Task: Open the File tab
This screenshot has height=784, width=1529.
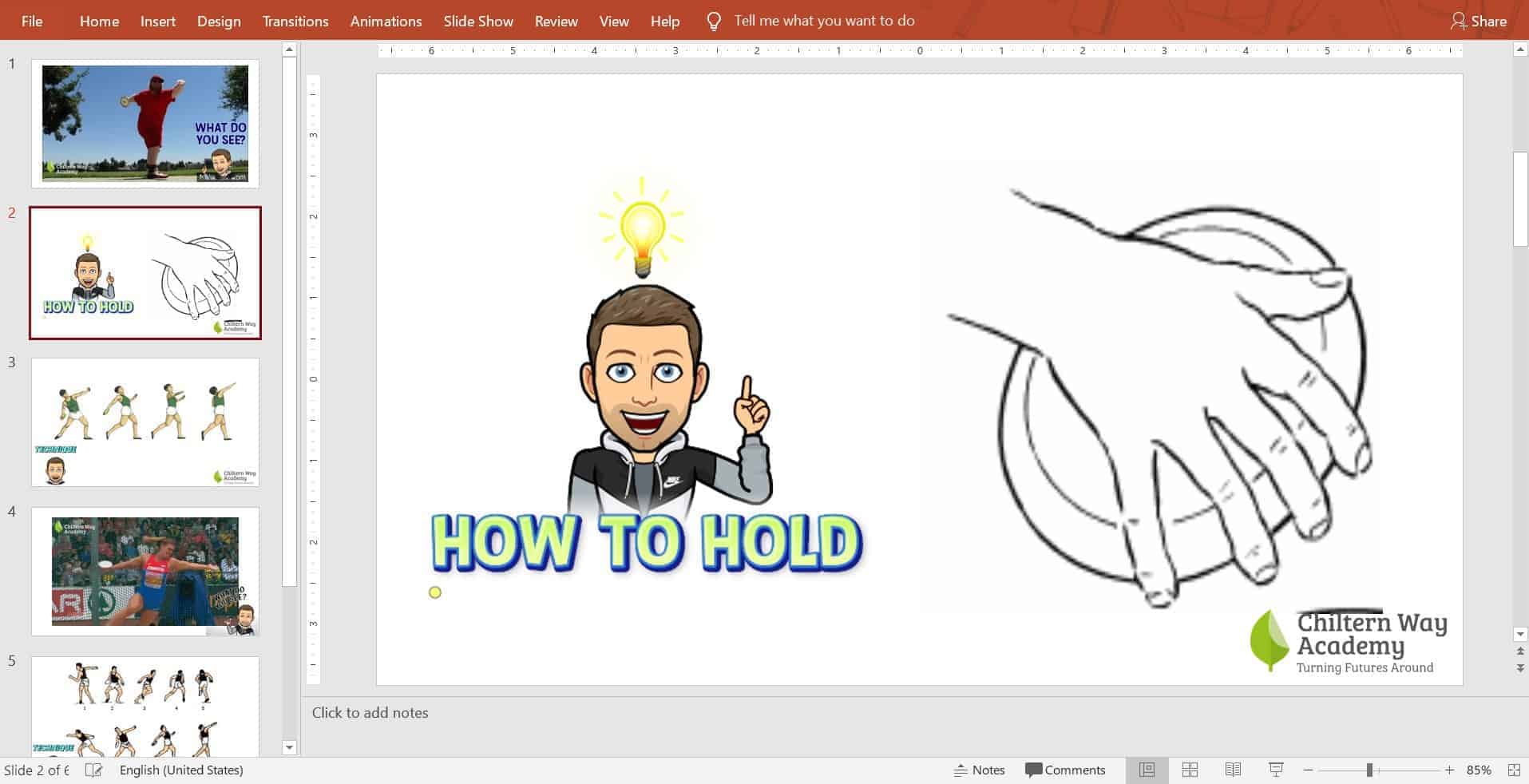Action: 32,22
